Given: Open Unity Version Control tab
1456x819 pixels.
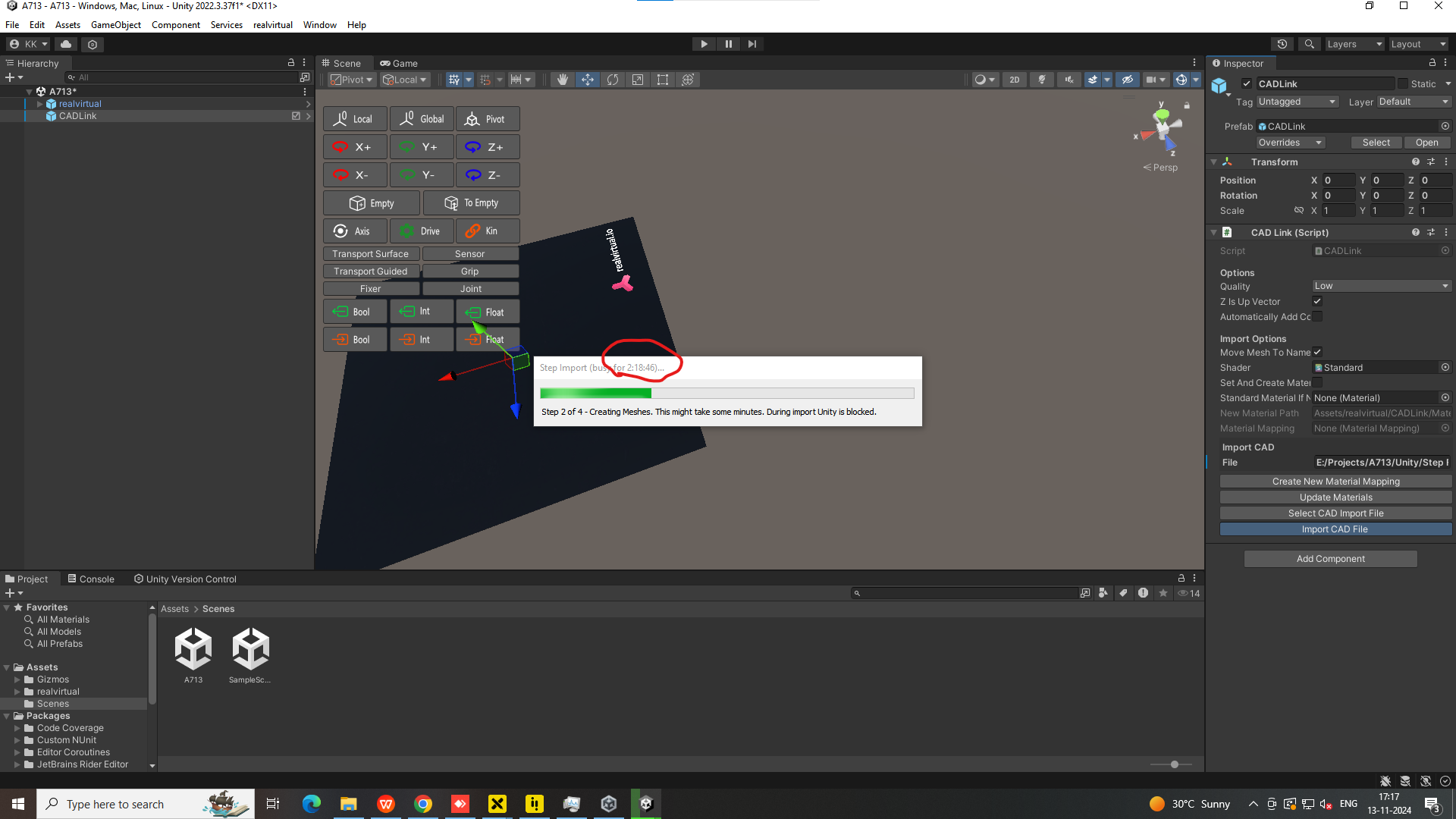Looking at the screenshot, I should (x=185, y=579).
